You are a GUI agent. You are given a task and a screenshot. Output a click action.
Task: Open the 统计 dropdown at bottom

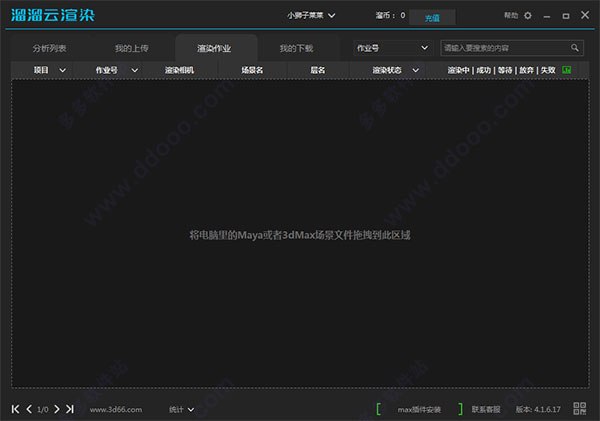[181, 410]
